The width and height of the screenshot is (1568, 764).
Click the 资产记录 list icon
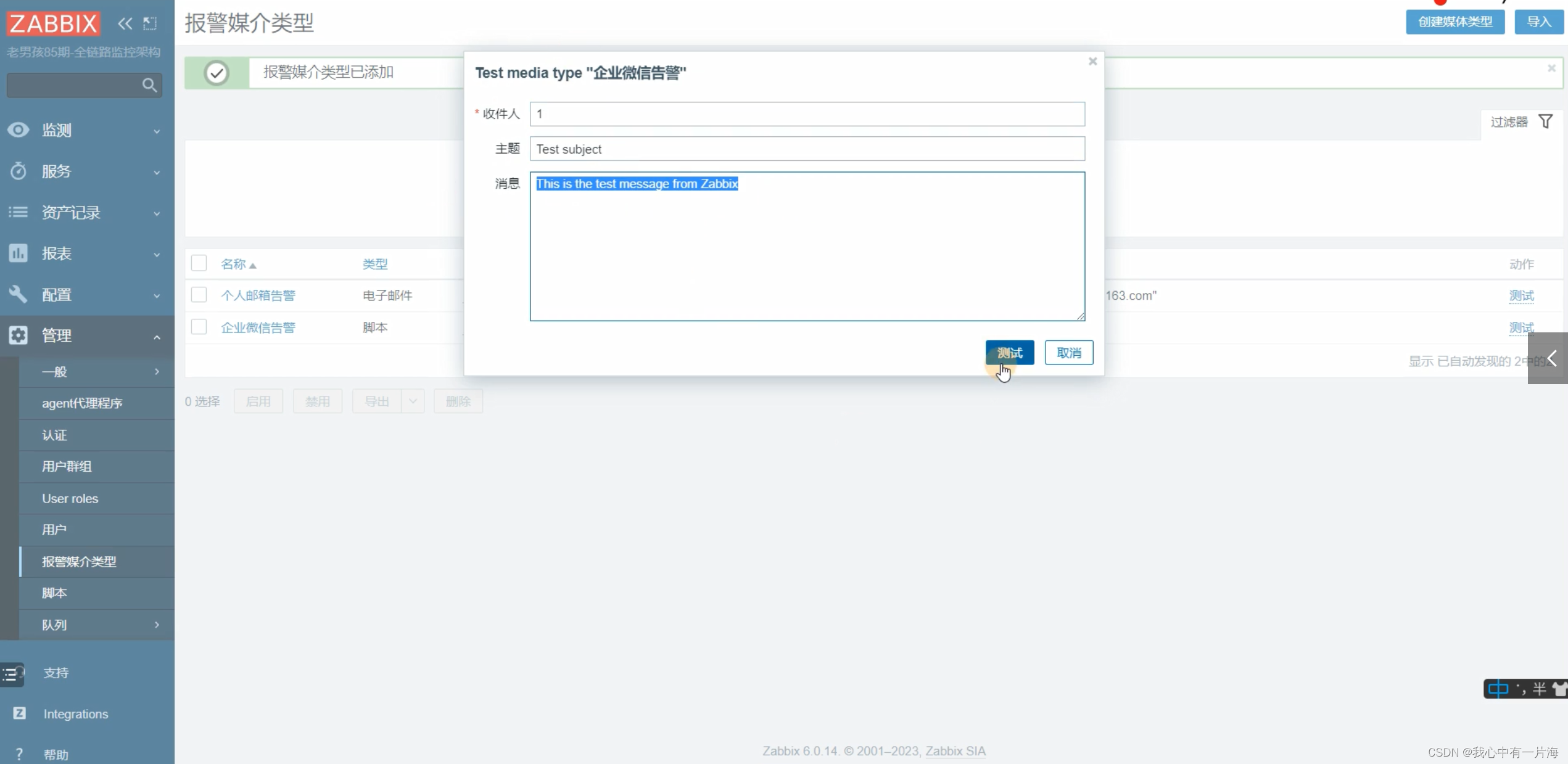[x=19, y=212]
